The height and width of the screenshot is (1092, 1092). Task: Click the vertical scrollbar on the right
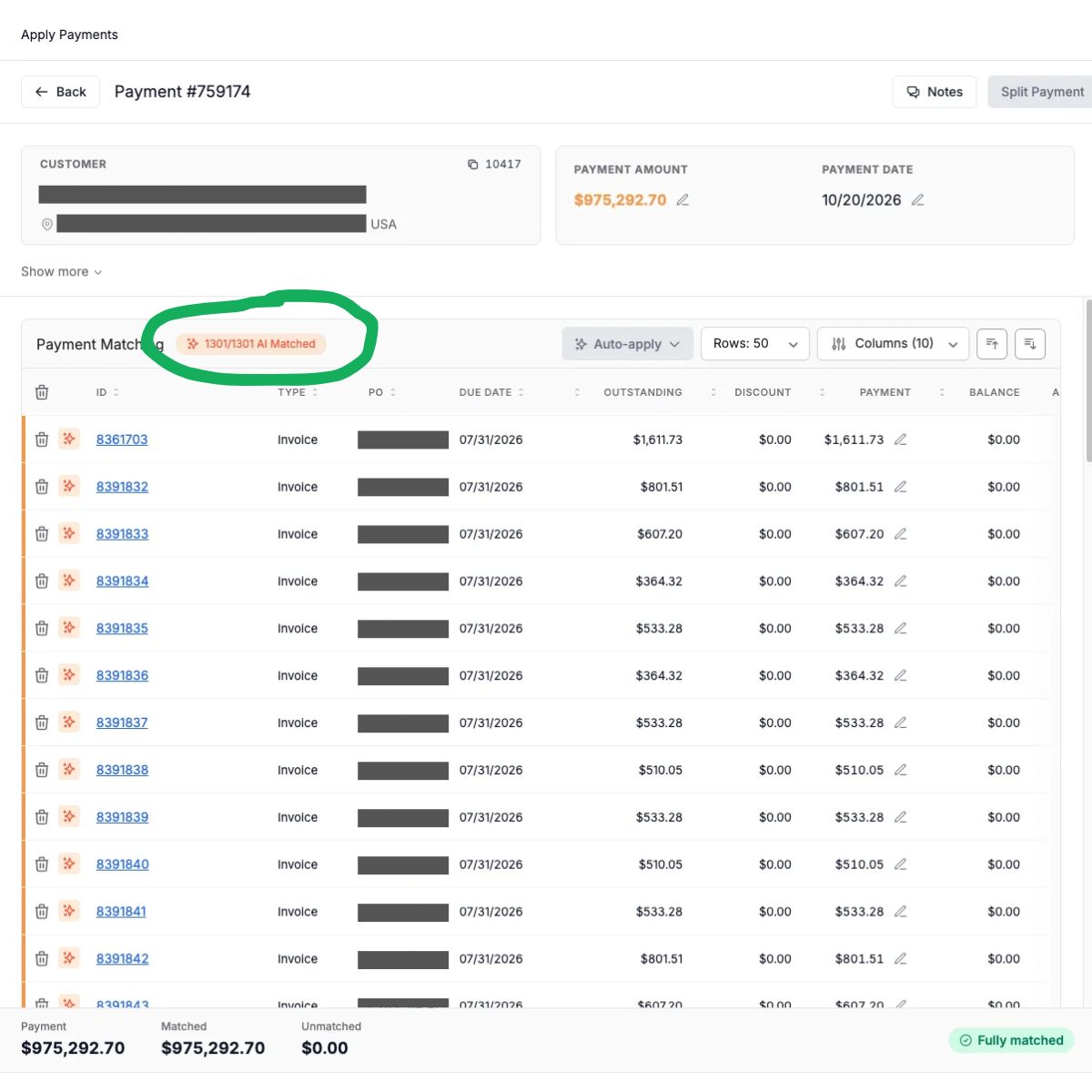tap(1088, 382)
